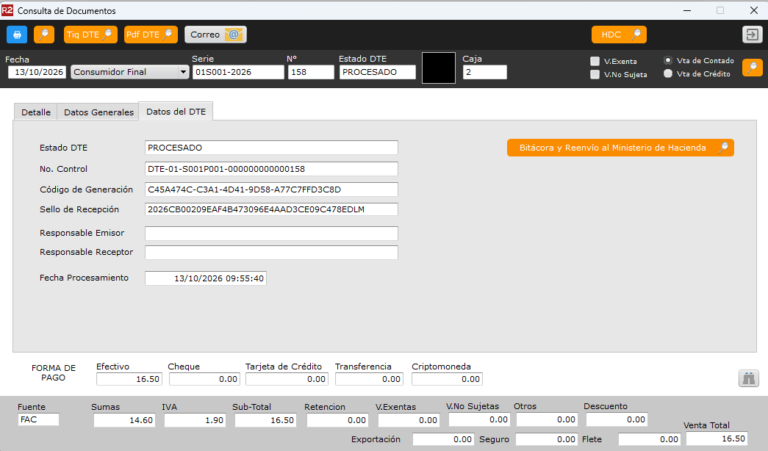The width and height of the screenshot is (768, 451).
Task: Click the Seguro field
Action: 547,439
